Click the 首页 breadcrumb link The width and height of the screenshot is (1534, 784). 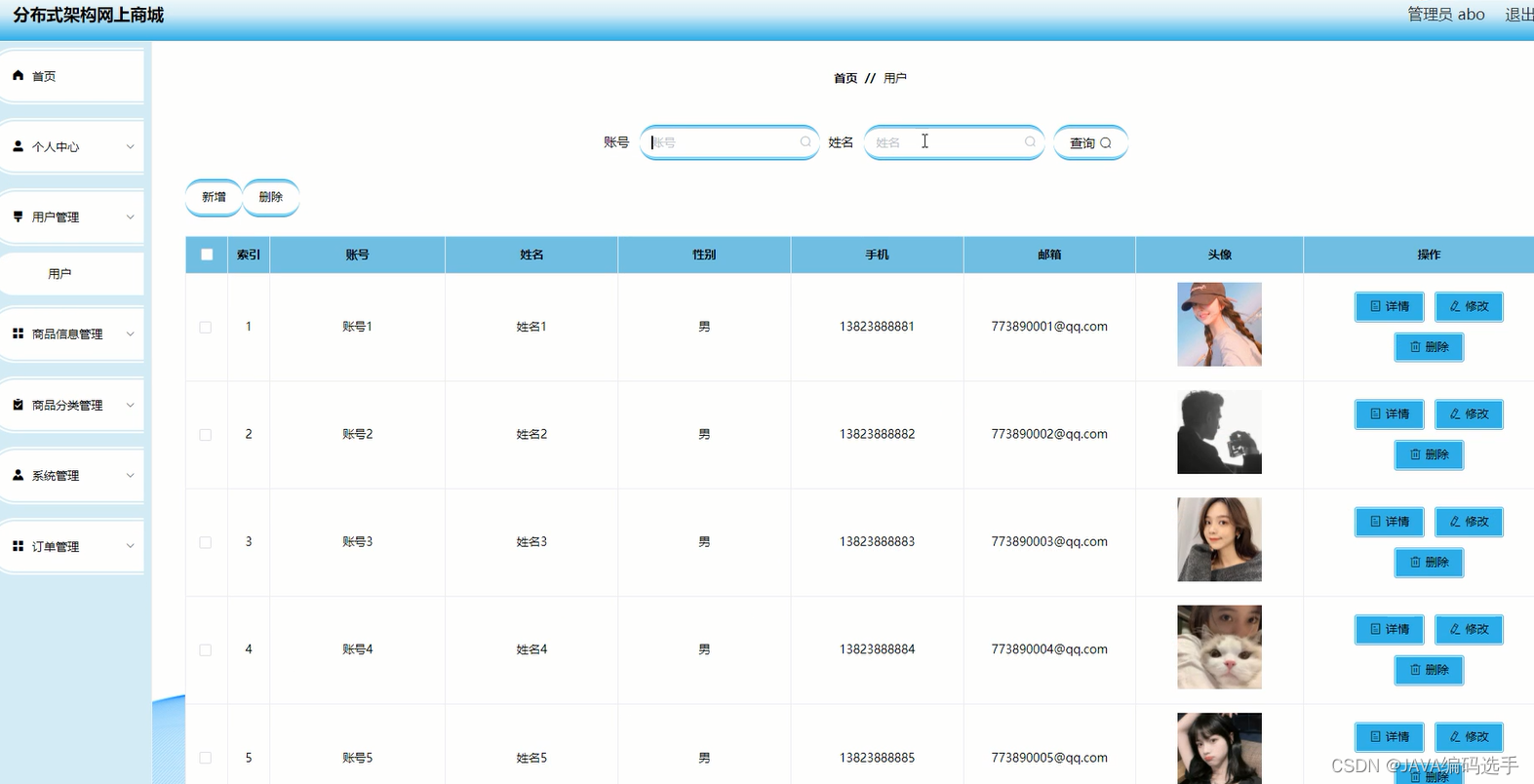pos(846,78)
